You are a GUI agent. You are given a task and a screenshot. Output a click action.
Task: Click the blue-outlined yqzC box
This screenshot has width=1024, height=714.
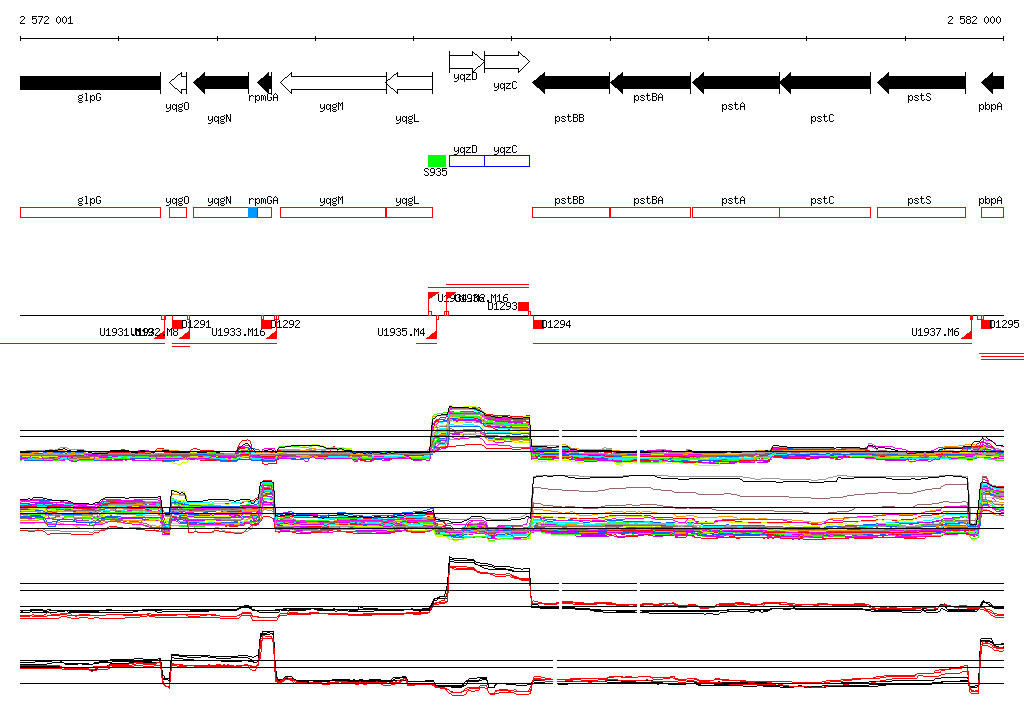(507, 161)
